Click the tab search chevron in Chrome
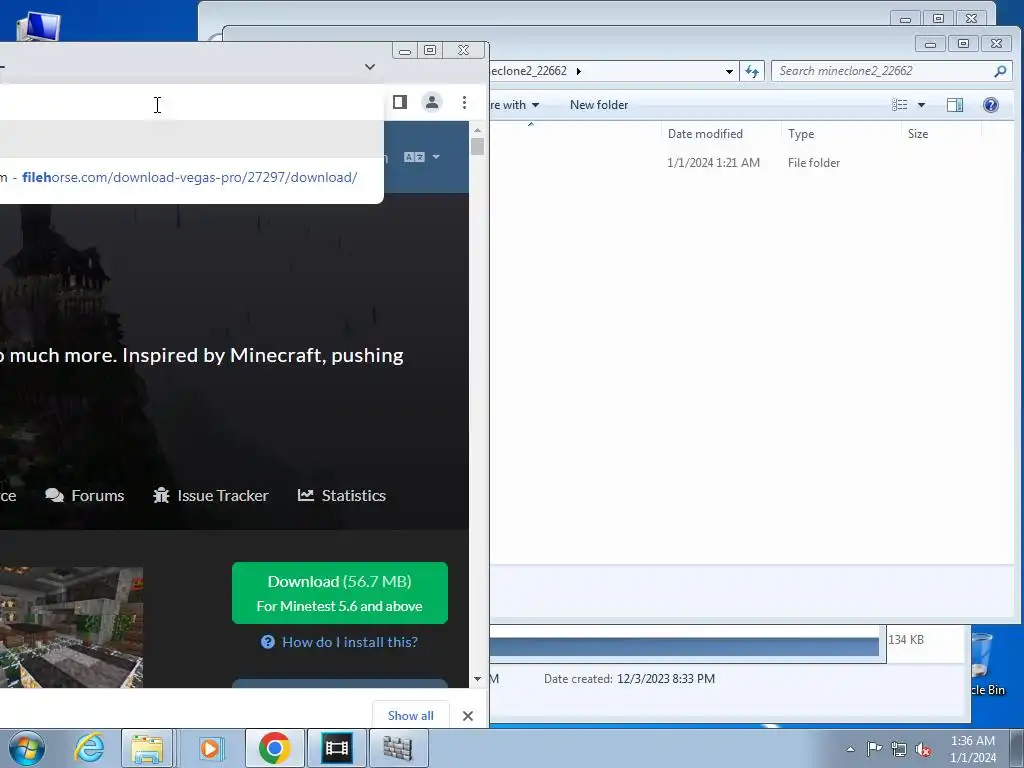Viewport: 1024px width, 768px height. (x=370, y=67)
